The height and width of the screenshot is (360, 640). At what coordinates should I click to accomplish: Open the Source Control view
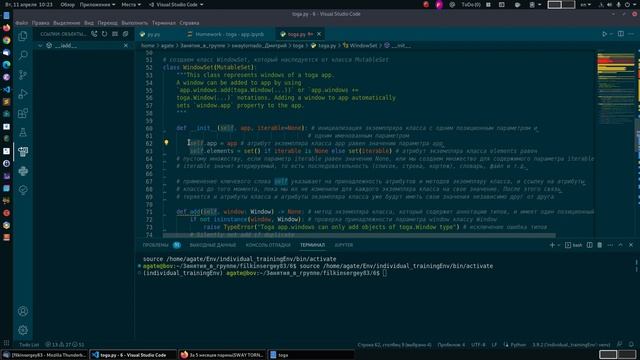(x=23, y=75)
